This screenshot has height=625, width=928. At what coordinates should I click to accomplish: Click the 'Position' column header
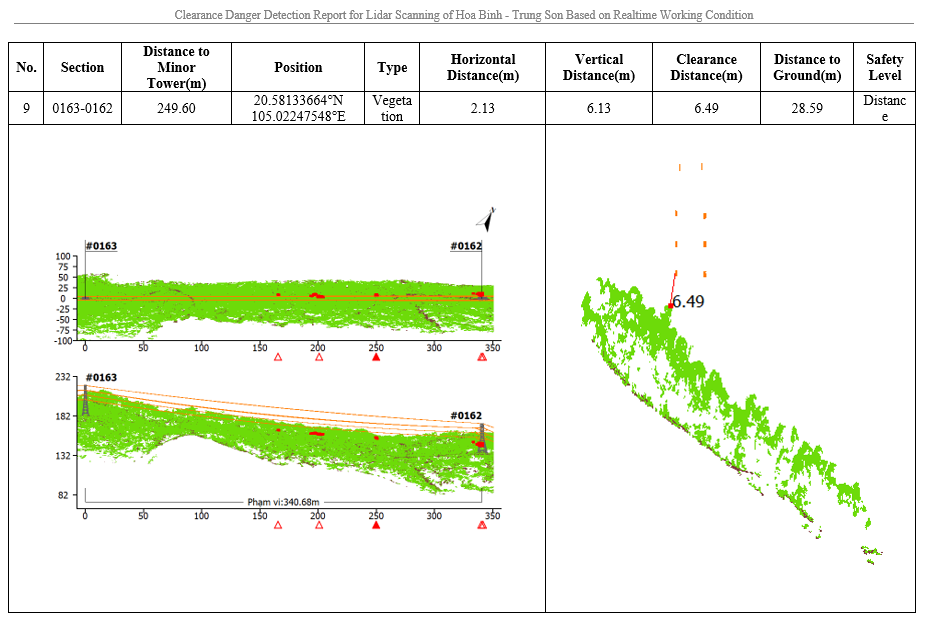pyautogui.click(x=298, y=67)
